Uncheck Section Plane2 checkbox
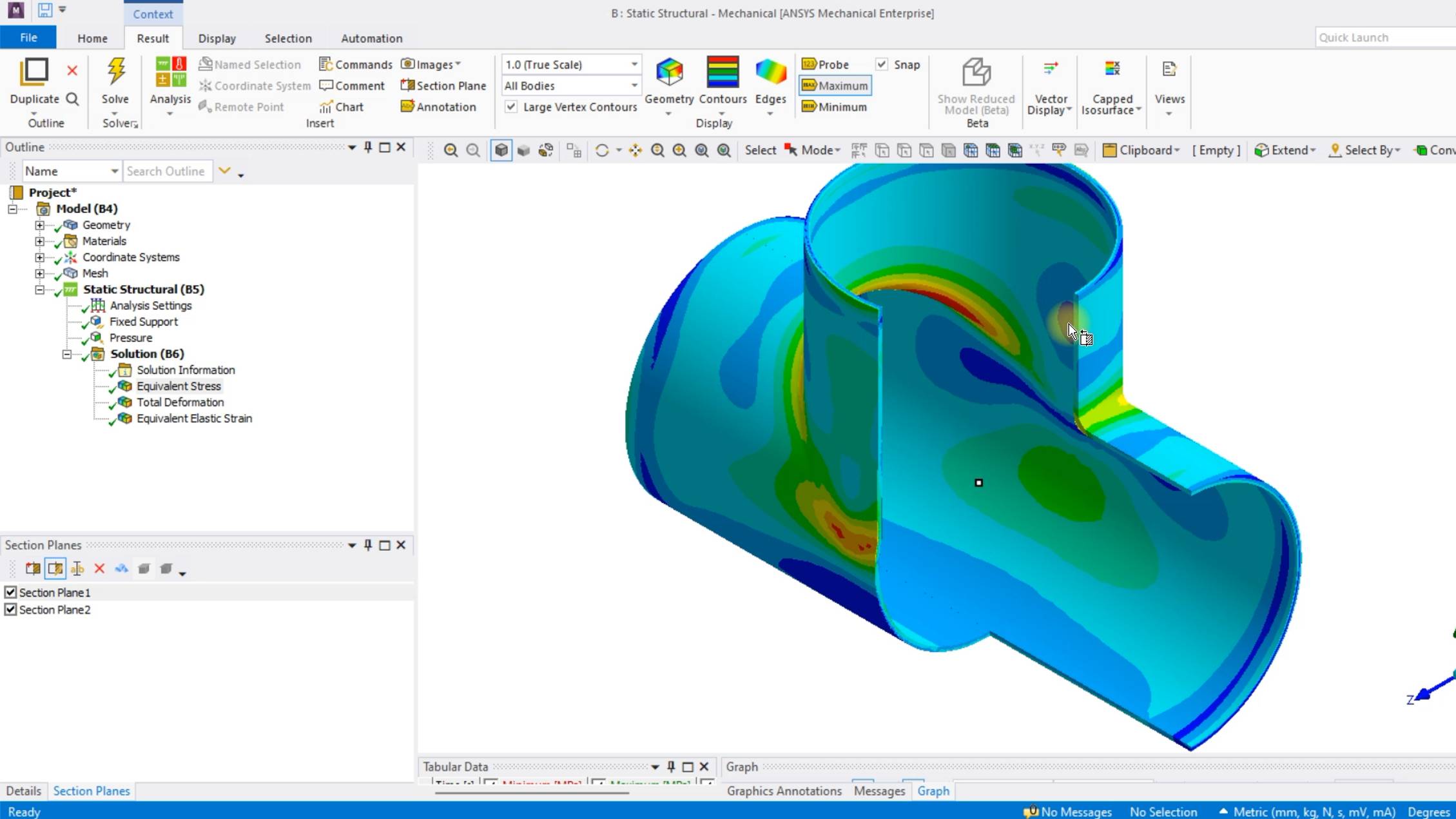 tap(10, 609)
